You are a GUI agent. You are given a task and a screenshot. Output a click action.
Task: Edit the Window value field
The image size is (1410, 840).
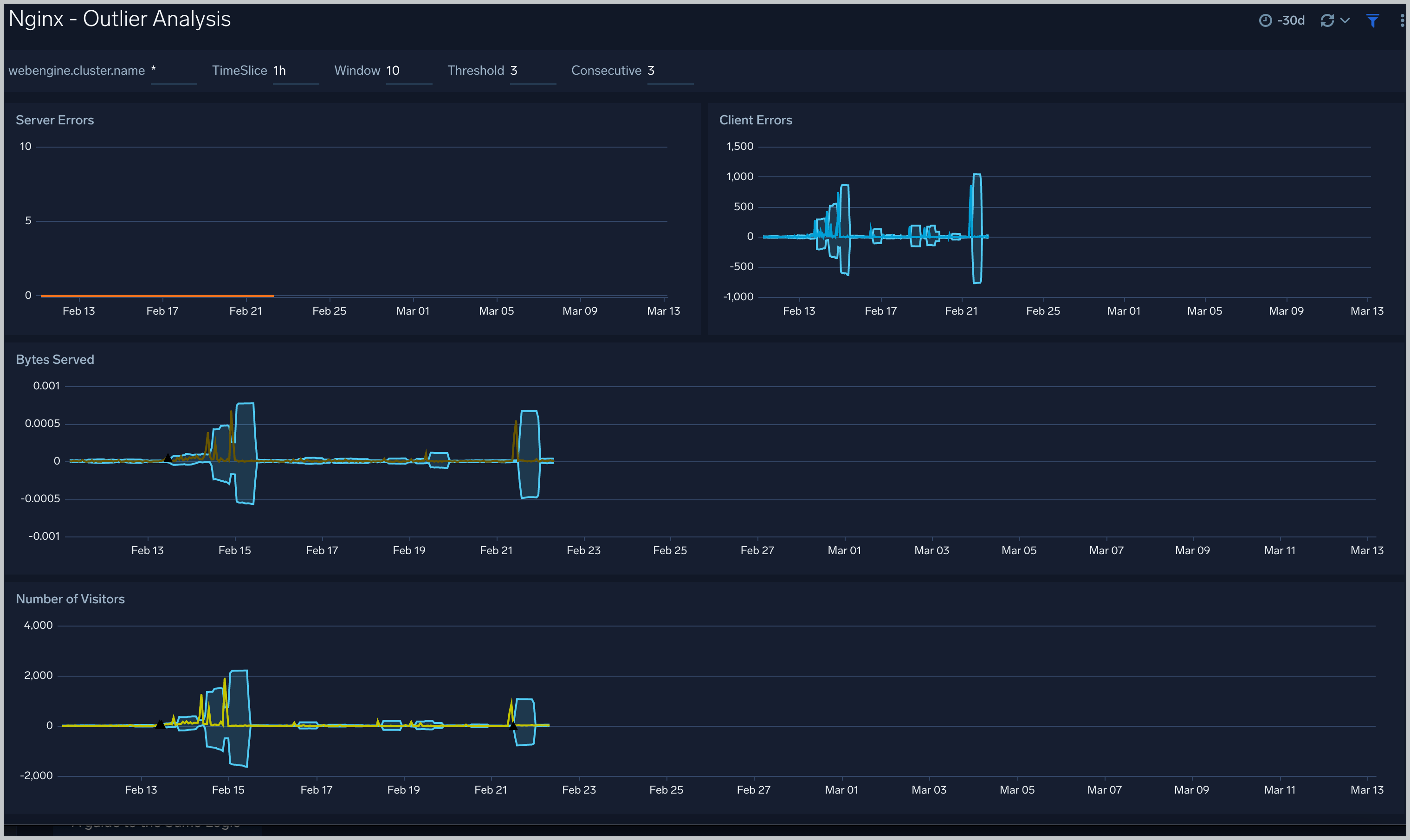[409, 71]
